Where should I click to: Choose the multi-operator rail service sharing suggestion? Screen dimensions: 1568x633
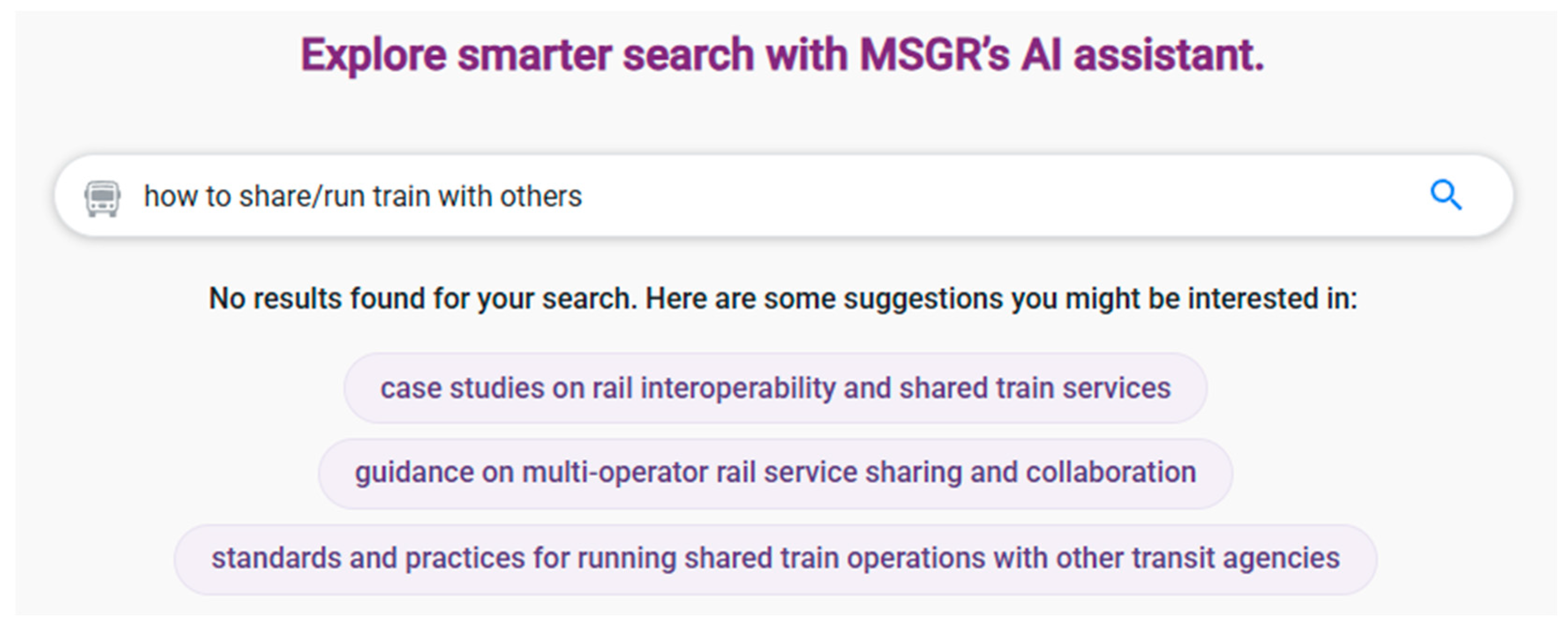(775, 473)
